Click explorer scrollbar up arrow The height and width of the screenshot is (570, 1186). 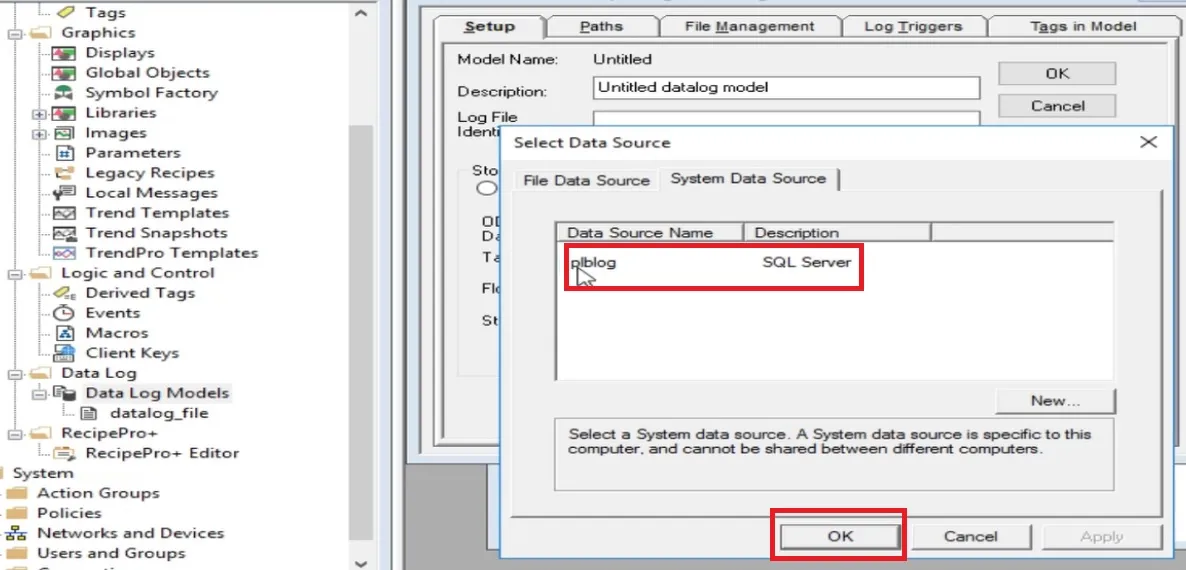(361, 13)
